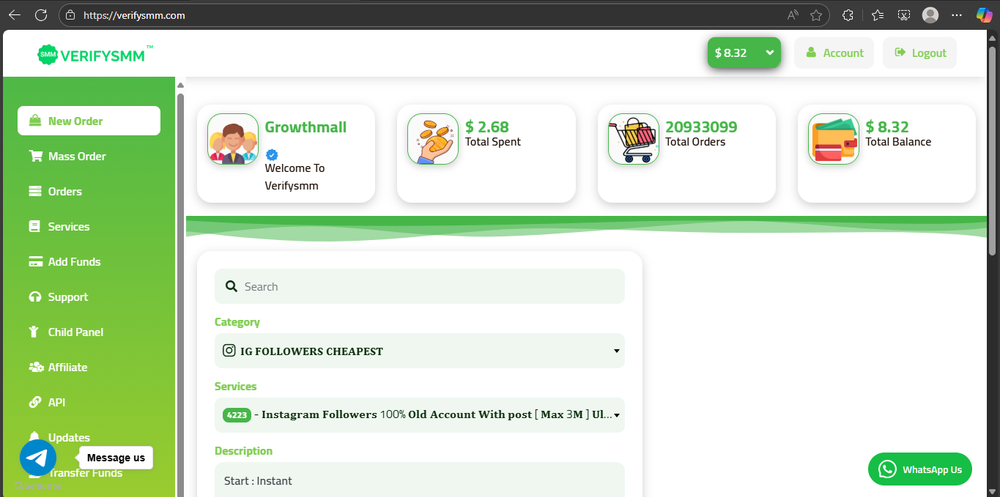Click the Instagram icon in Category field

(229, 350)
